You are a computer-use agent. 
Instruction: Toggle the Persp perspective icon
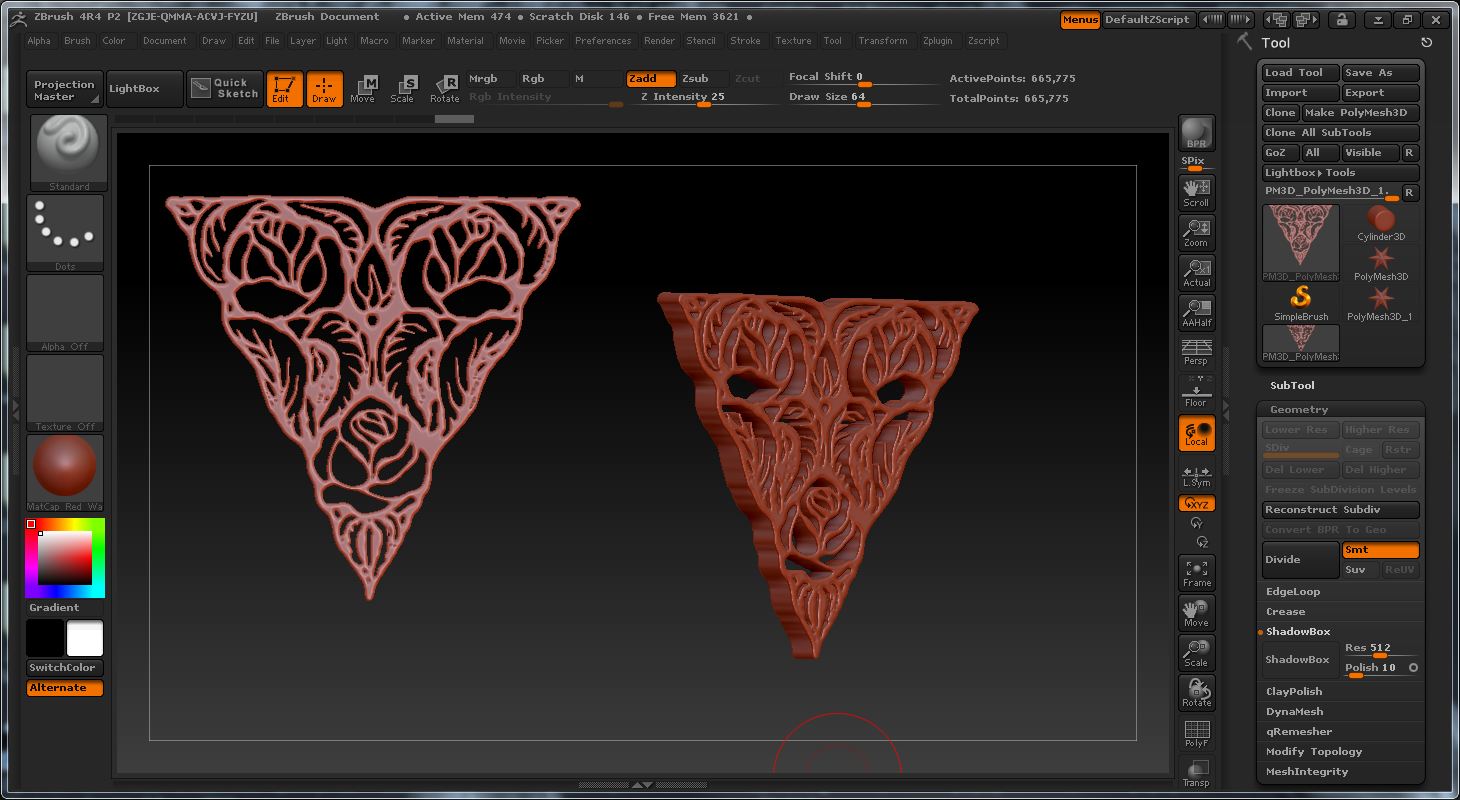pyautogui.click(x=1196, y=352)
